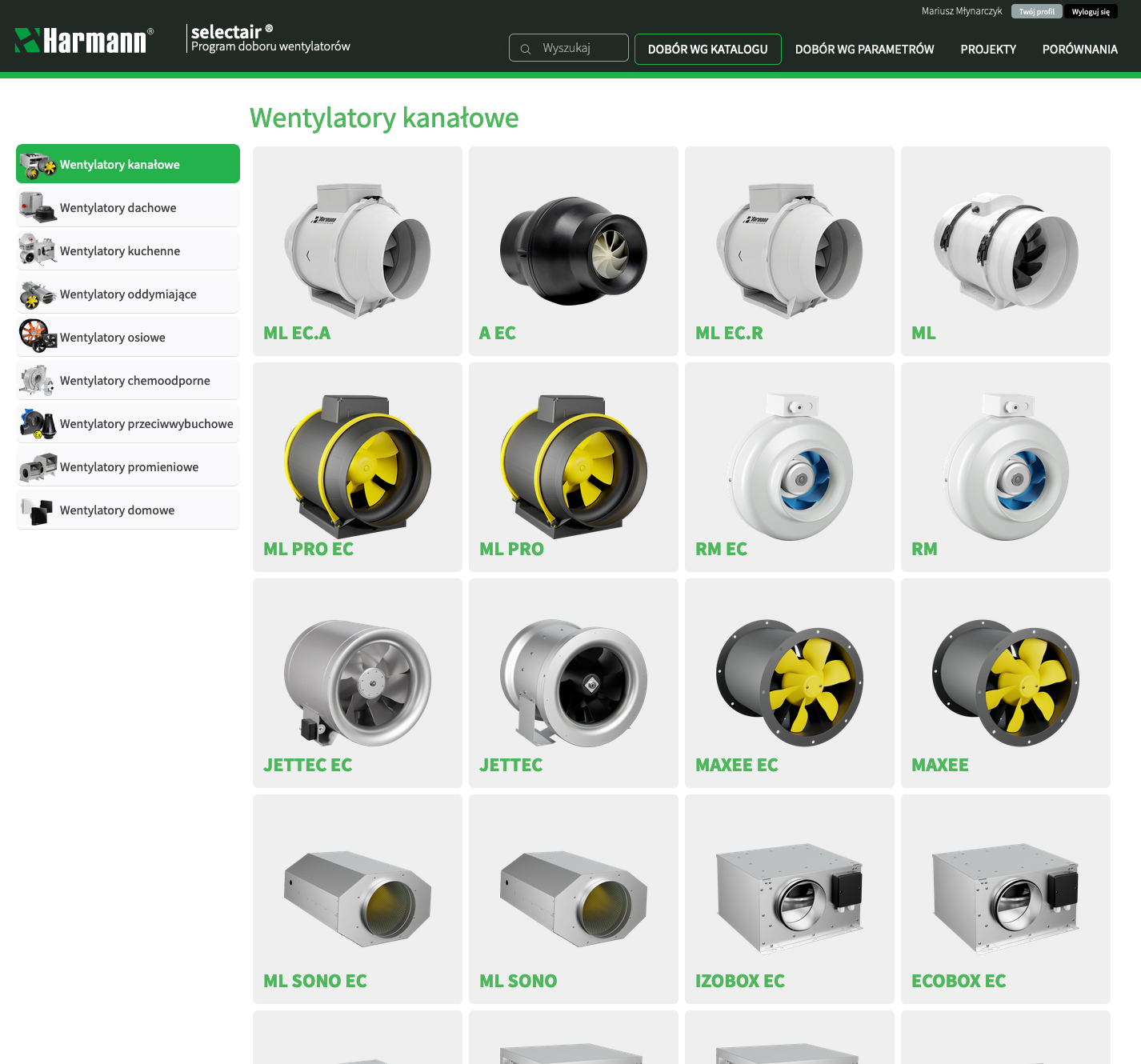This screenshot has width=1141, height=1064.
Task: Open the ML SONO fan image
Action: point(574,898)
